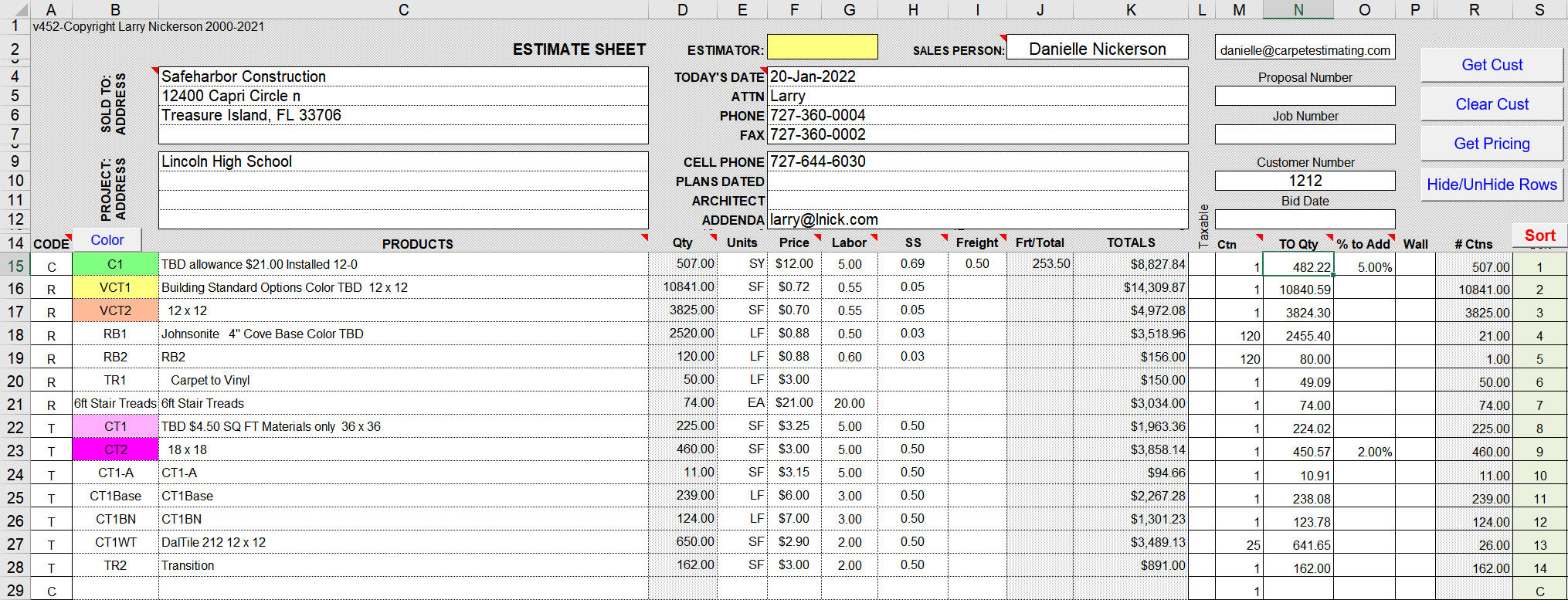Click the Danielle Nickerson sales person cell
The height and width of the screenshot is (600, 1568).
pyautogui.click(x=1097, y=49)
